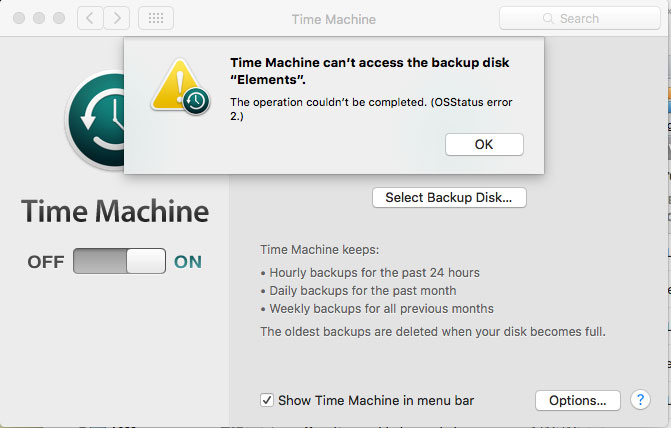Go forward with the right chevron button
This screenshot has width=671, height=428.
tap(117, 18)
